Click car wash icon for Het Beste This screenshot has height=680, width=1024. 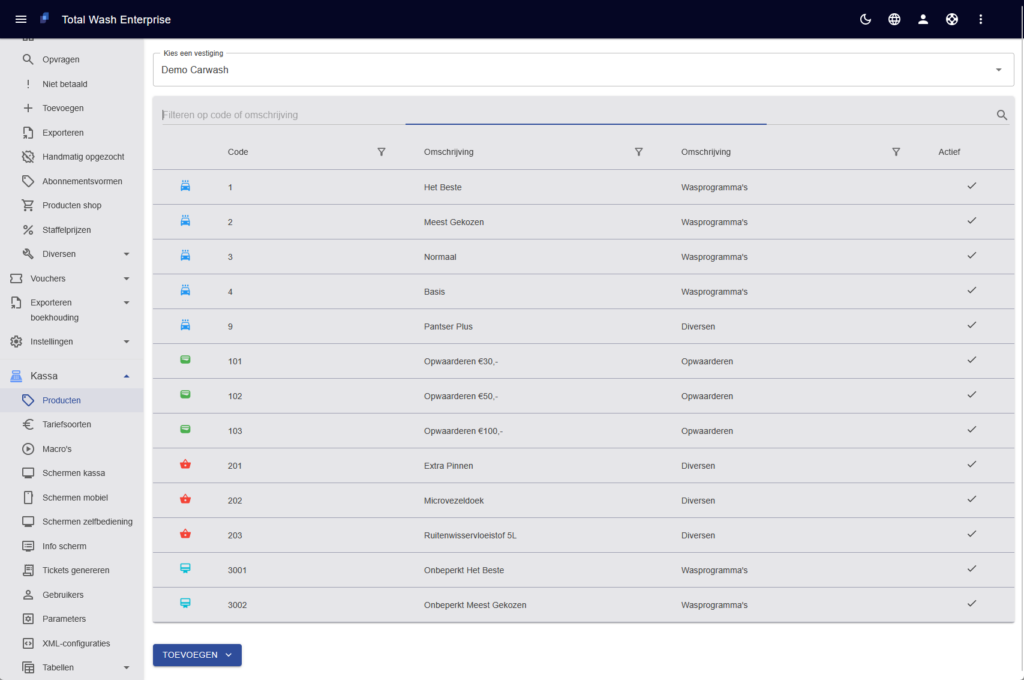[185, 186]
